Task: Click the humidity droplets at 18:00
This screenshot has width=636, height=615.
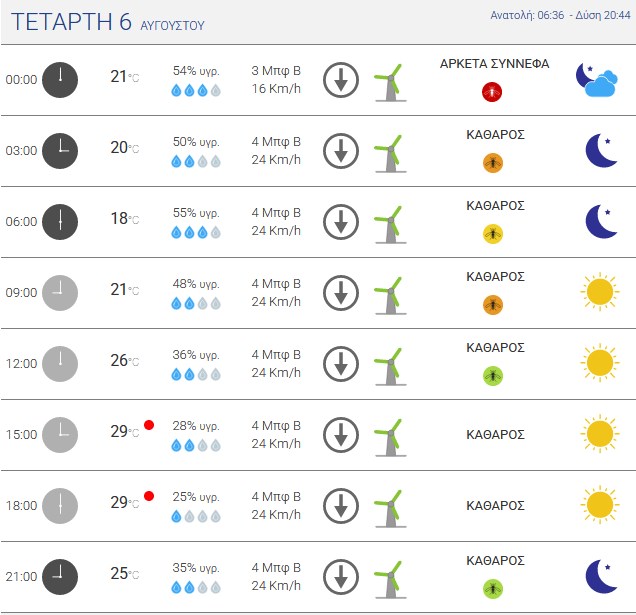Action: point(196,516)
